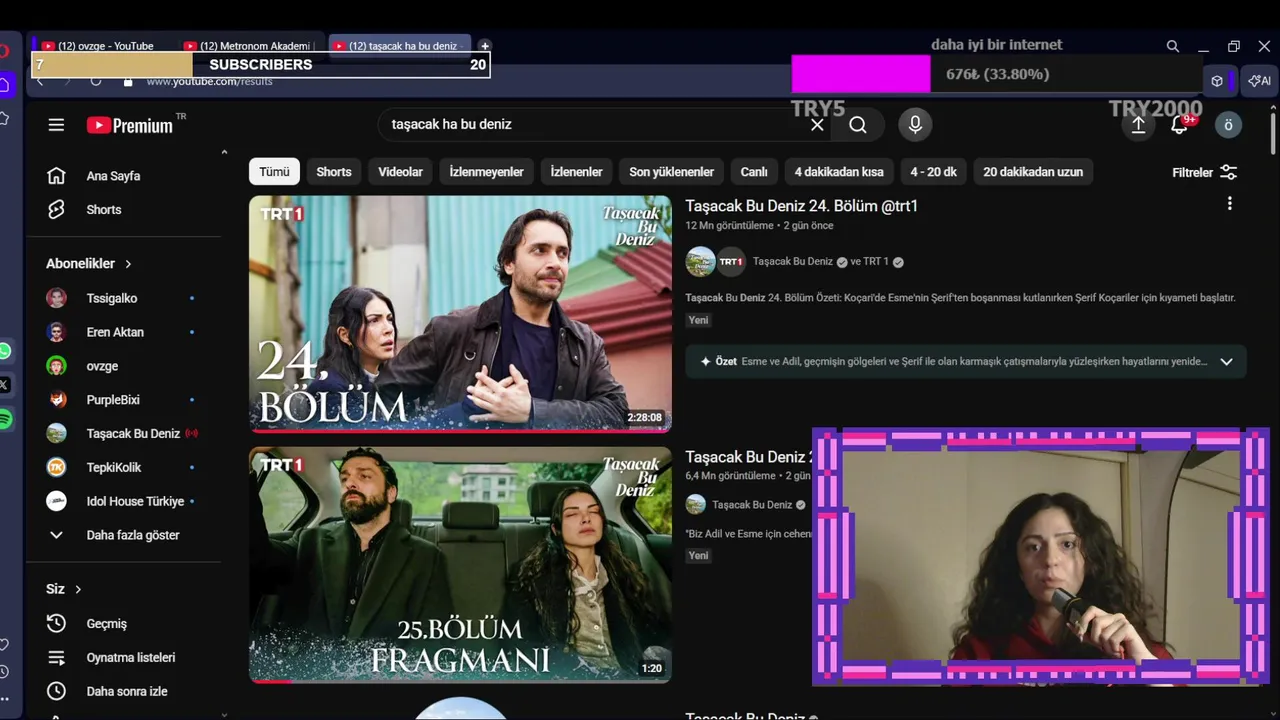This screenshot has height=720, width=1280.
Task: Select the İzlenenler filter chip
Action: click(576, 172)
